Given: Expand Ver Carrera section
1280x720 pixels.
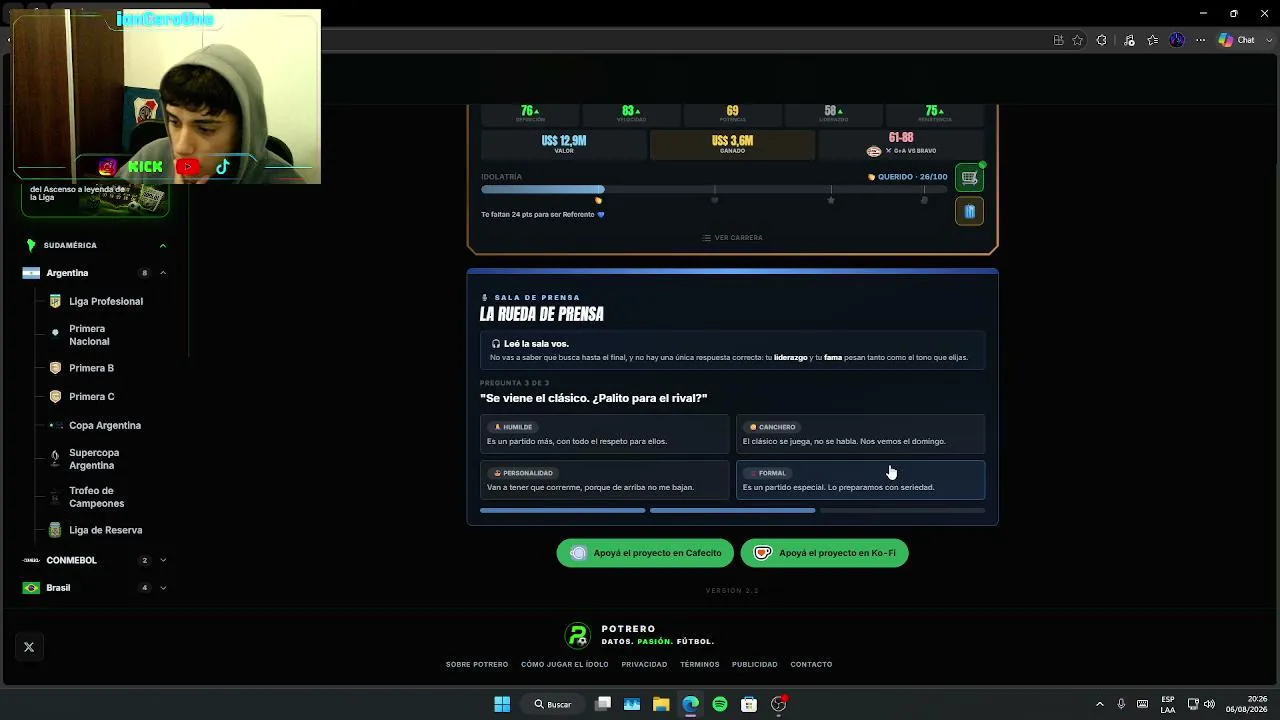Looking at the screenshot, I should pyautogui.click(x=732, y=238).
